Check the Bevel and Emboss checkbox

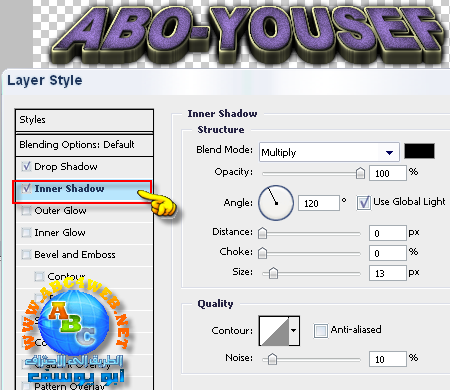coord(26,255)
